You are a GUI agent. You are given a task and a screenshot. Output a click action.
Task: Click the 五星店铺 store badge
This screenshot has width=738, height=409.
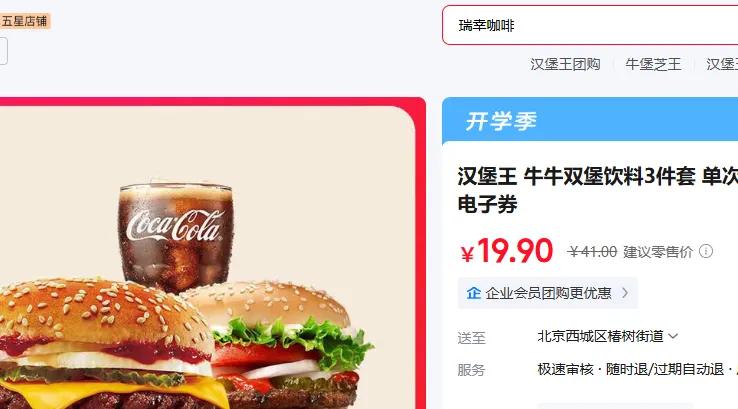pyautogui.click(x=24, y=21)
